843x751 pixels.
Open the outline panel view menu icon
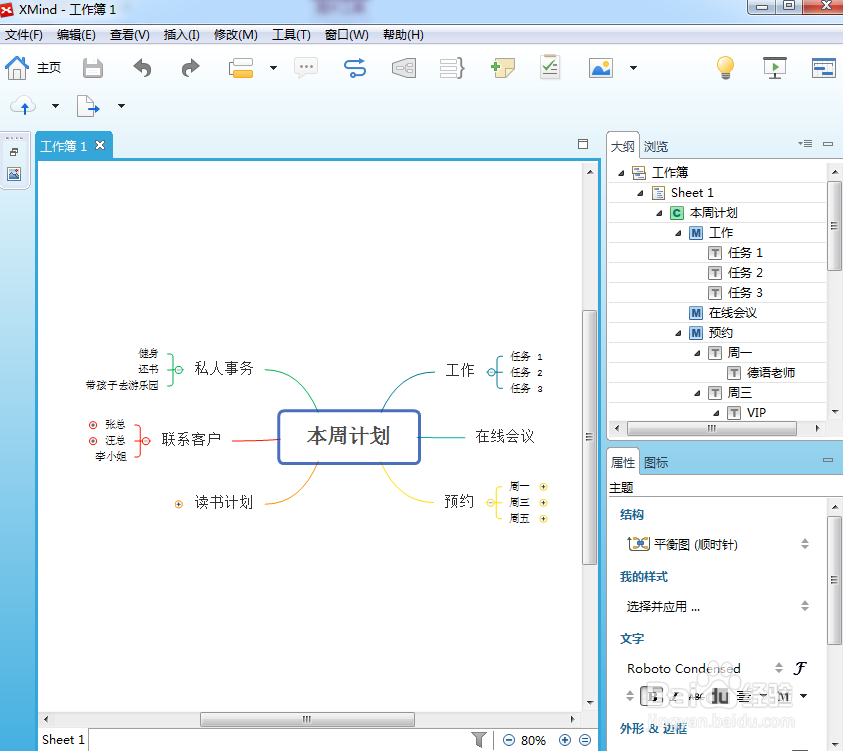click(x=805, y=144)
